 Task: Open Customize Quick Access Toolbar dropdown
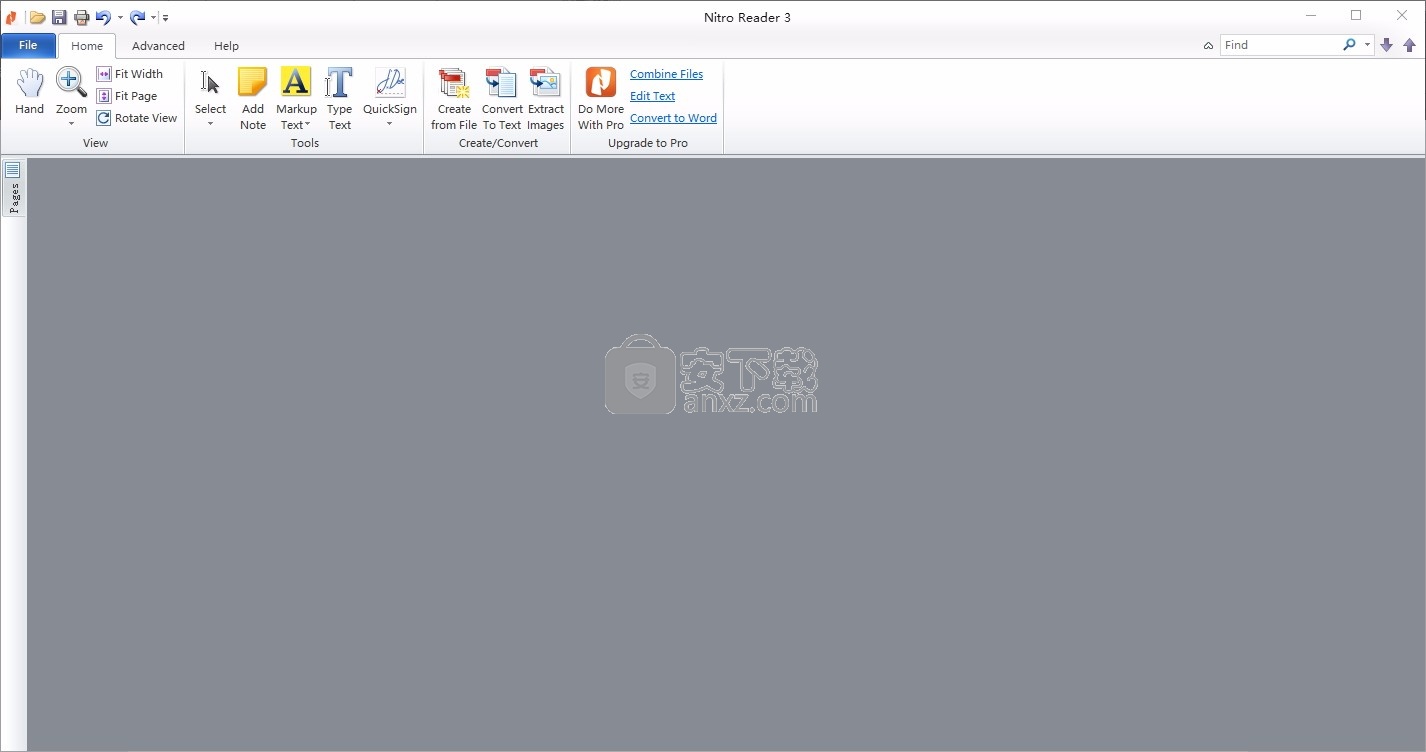(x=166, y=18)
